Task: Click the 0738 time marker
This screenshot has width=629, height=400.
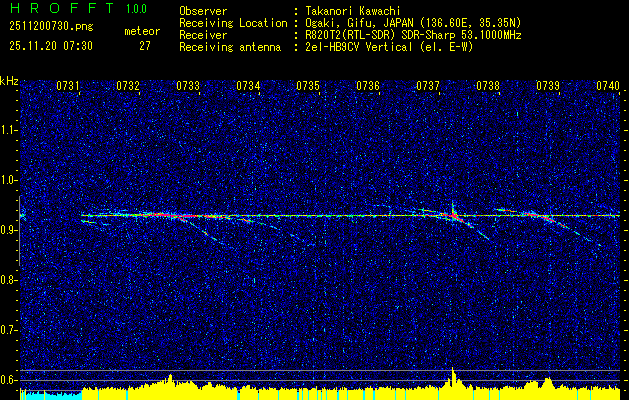Action: 488,85
